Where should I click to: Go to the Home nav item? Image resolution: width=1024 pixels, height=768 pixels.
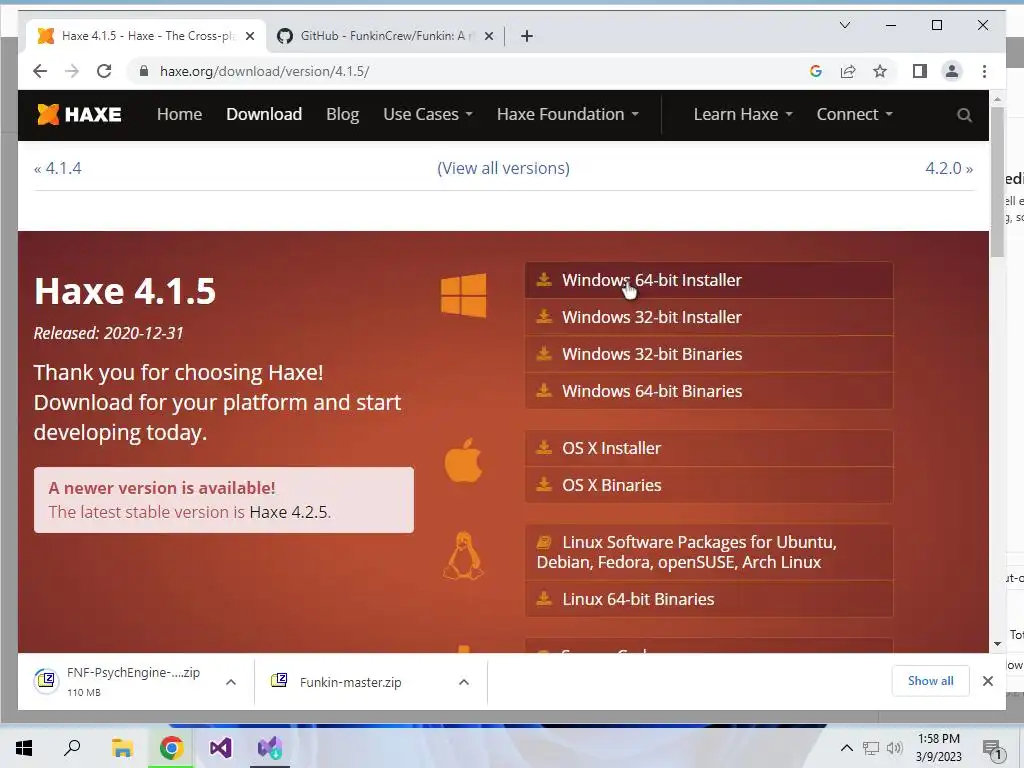(x=180, y=114)
